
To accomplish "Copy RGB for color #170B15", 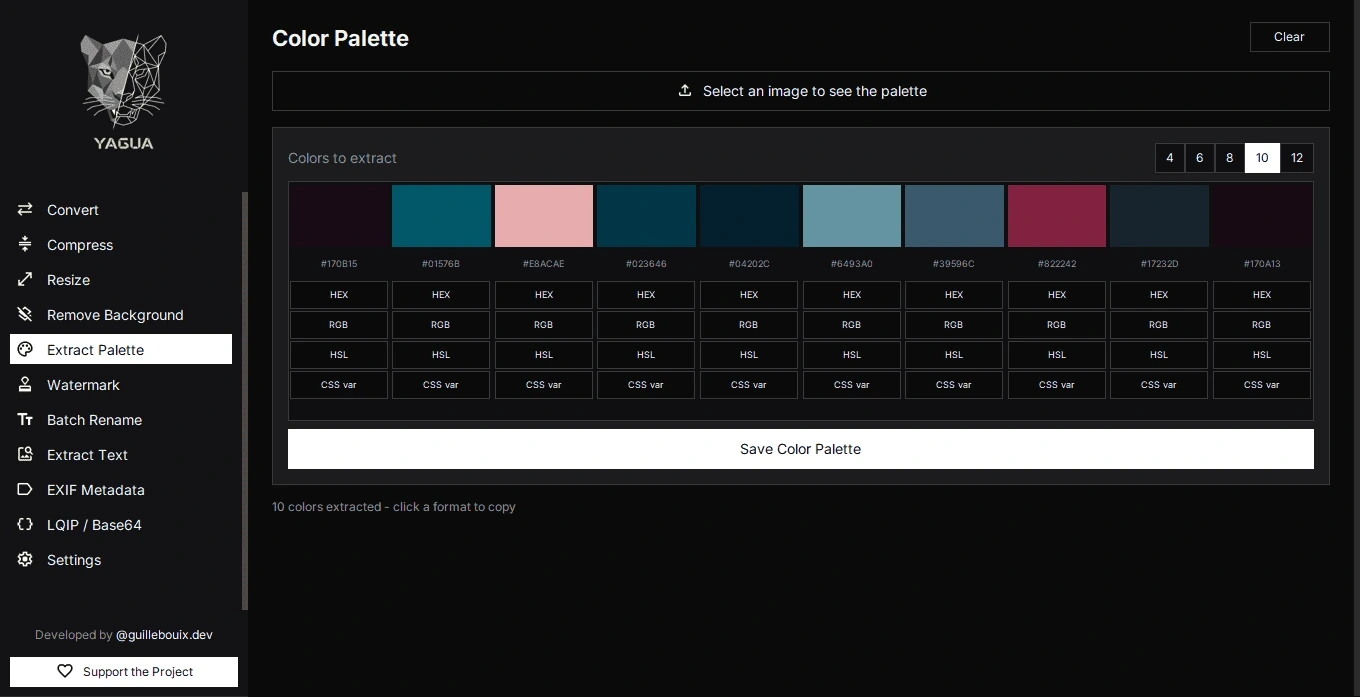I will point(339,325).
